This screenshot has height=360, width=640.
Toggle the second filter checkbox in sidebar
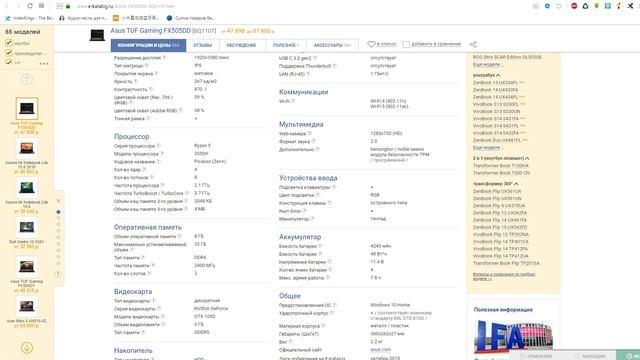tap(9, 53)
